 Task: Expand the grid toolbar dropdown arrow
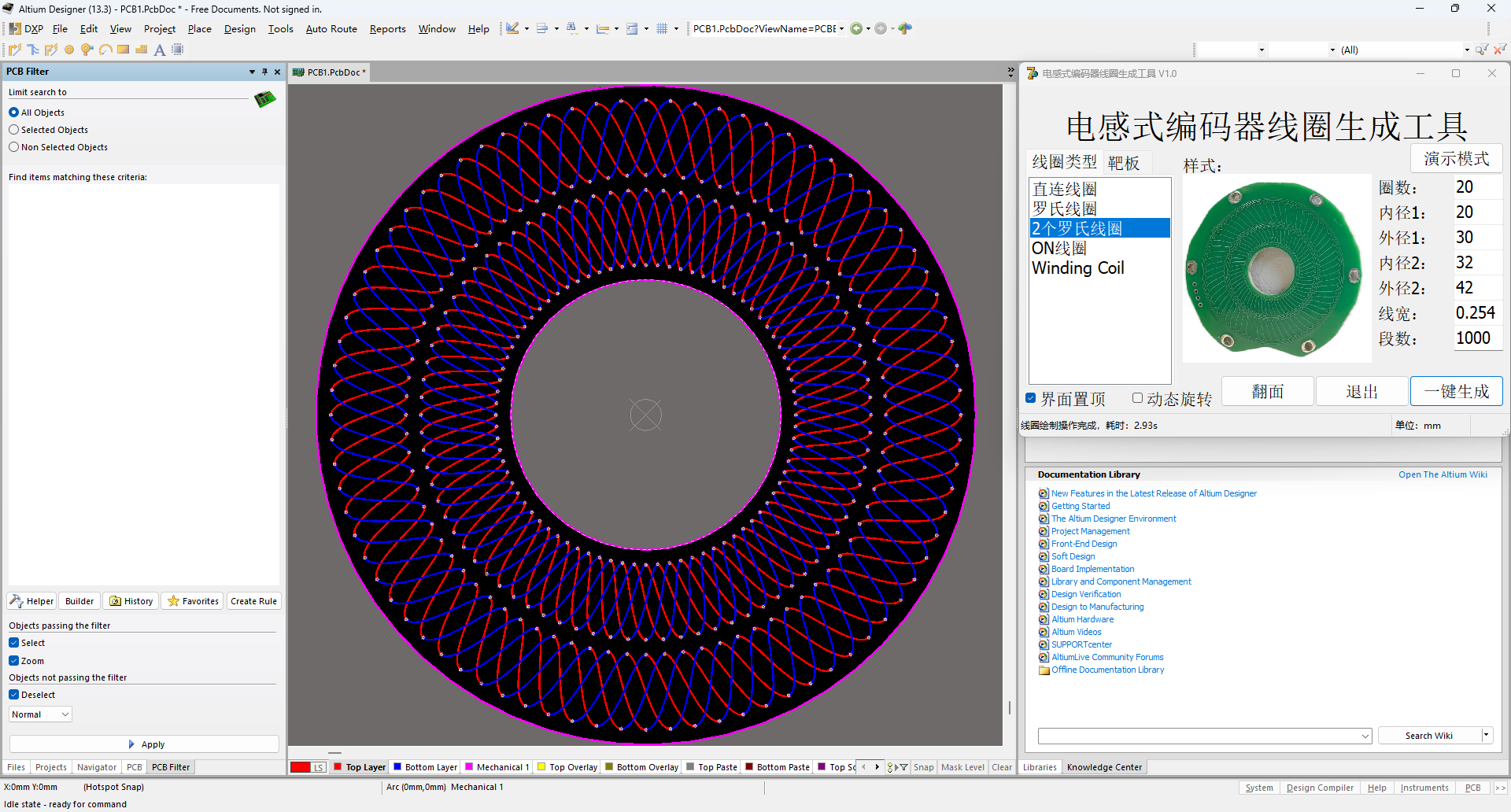[x=676, y=29]
